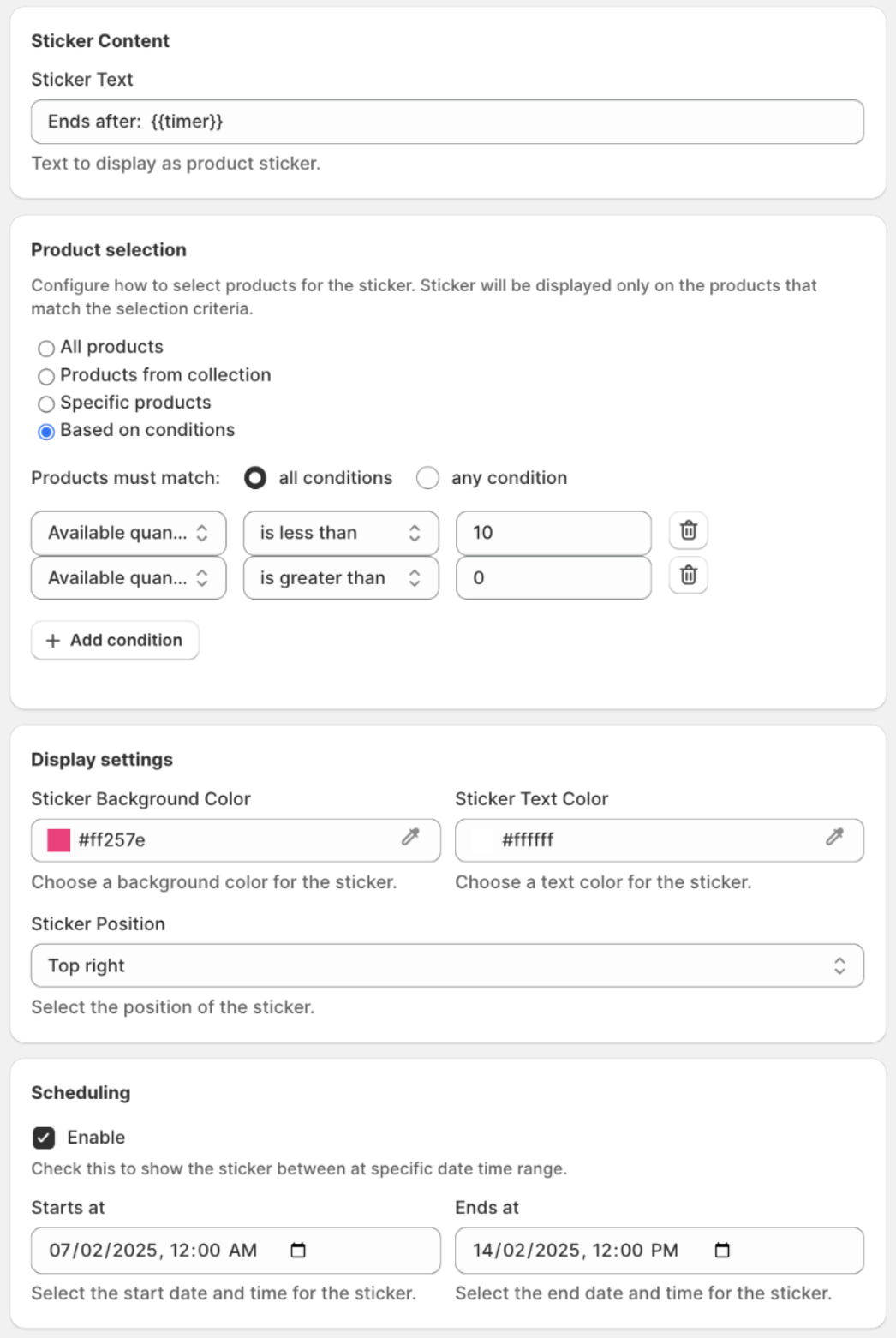This screenshot has width=896, height=1338.
Task: Open calendar picker for Starts at
Action: click(298, 1251)
